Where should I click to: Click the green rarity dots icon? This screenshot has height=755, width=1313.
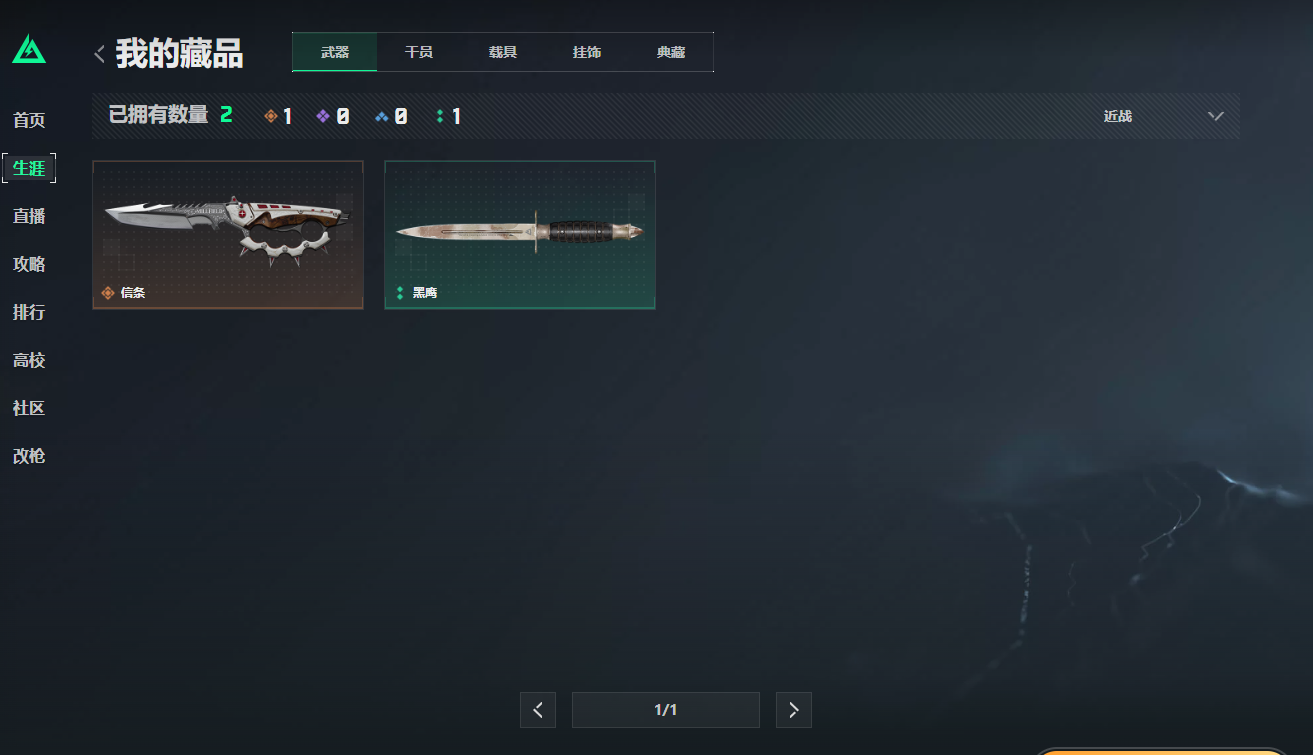(x=440, y=116)
